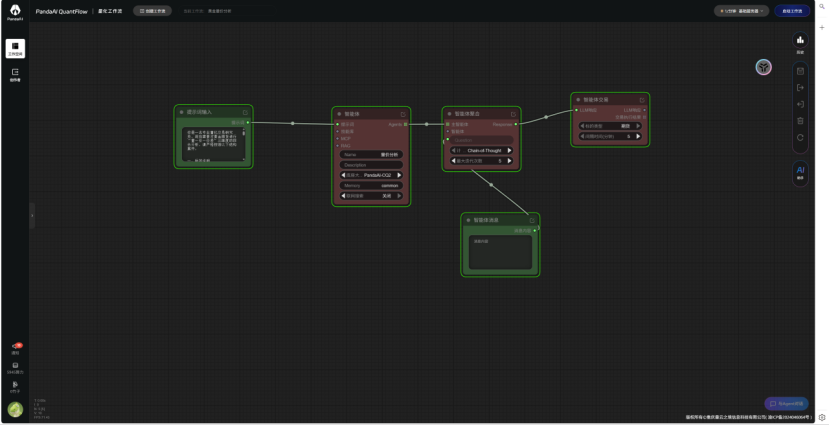Image resolution: width=830 pixels, height=425 pixels.
Task: Open the bar chart backtest panel icon
Action: click(800, 41)
